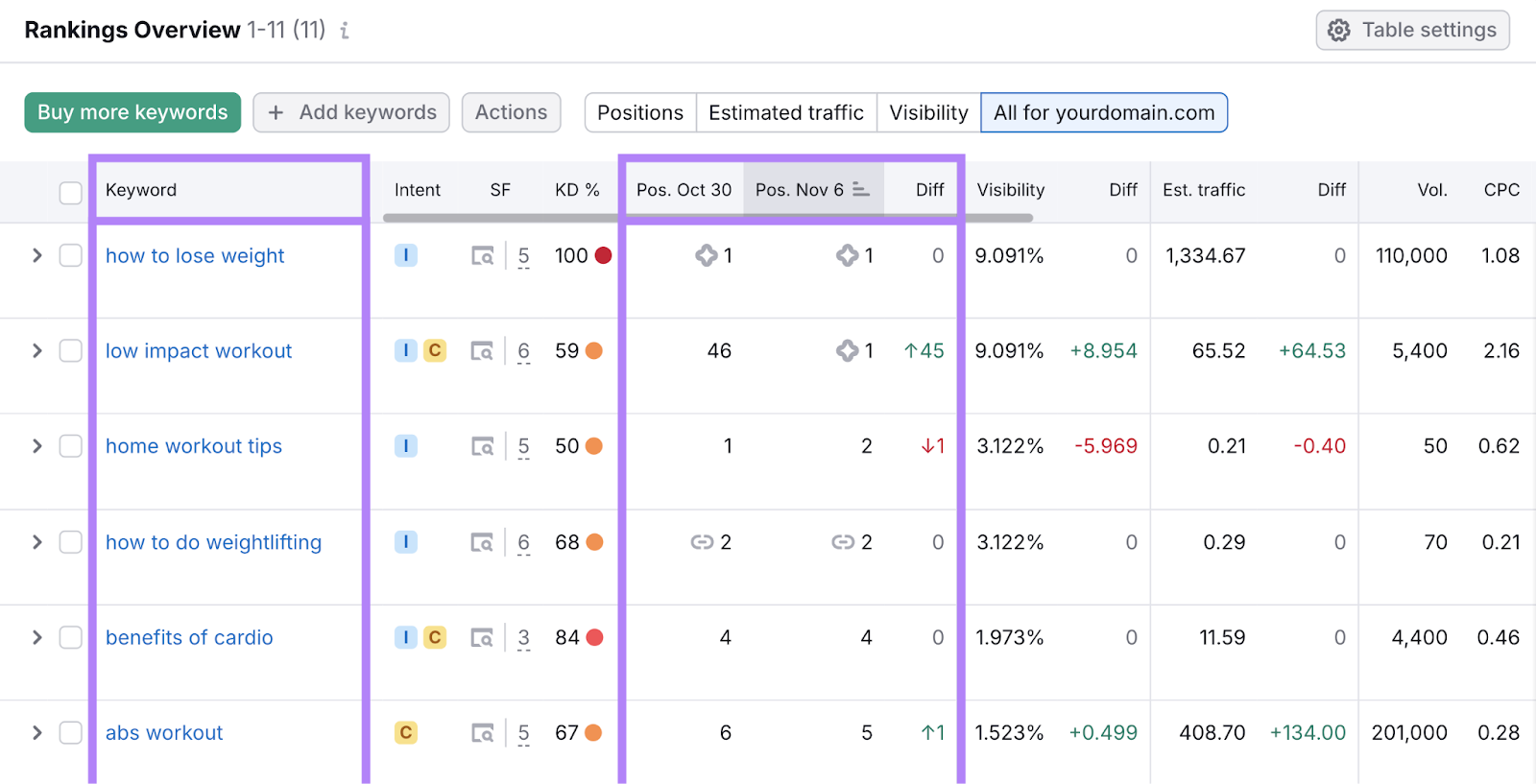Open SERP features icon for how to lose weight

(482, 256)
